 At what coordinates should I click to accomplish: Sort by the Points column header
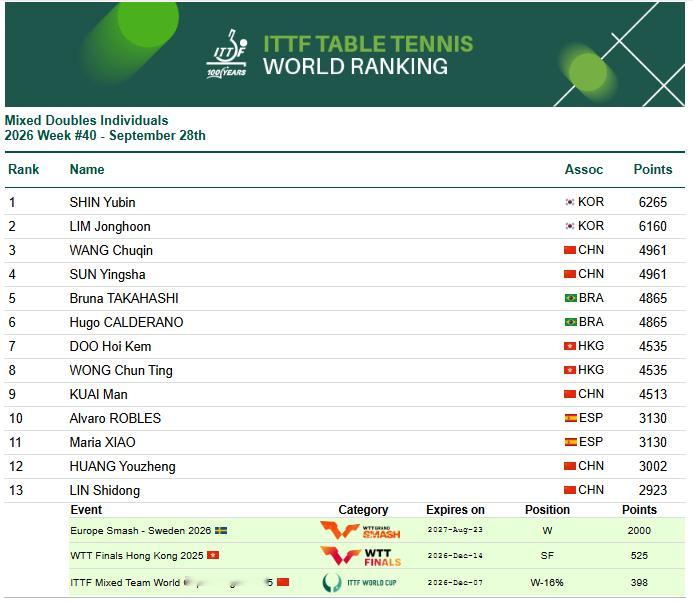pyautogui.click(x=653, y=169)
